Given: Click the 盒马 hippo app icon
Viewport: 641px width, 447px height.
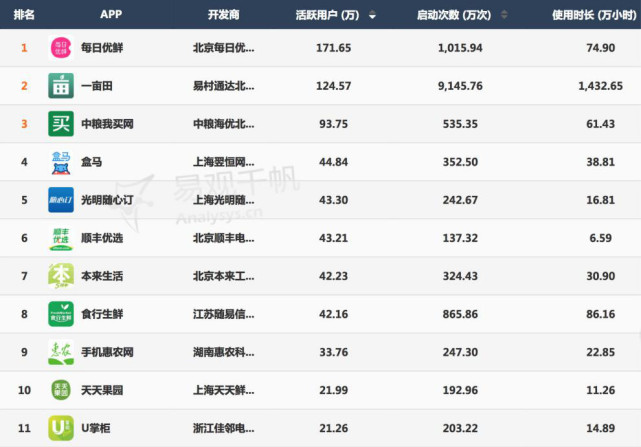Looking at the screenshot, I should 61,162.
